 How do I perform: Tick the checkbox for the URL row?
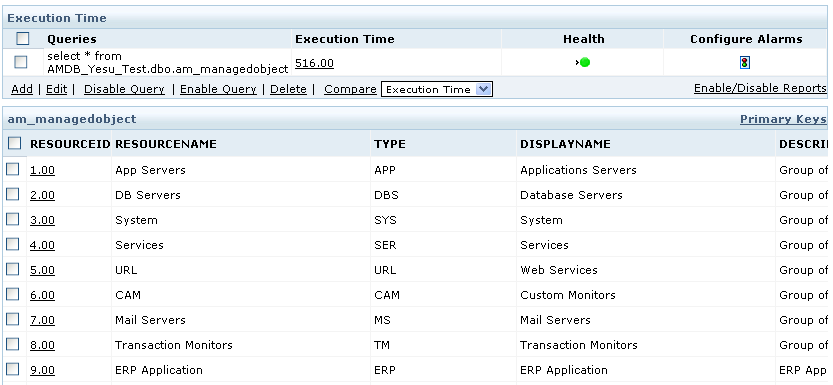pyautogui.click(x=12, y=269)
